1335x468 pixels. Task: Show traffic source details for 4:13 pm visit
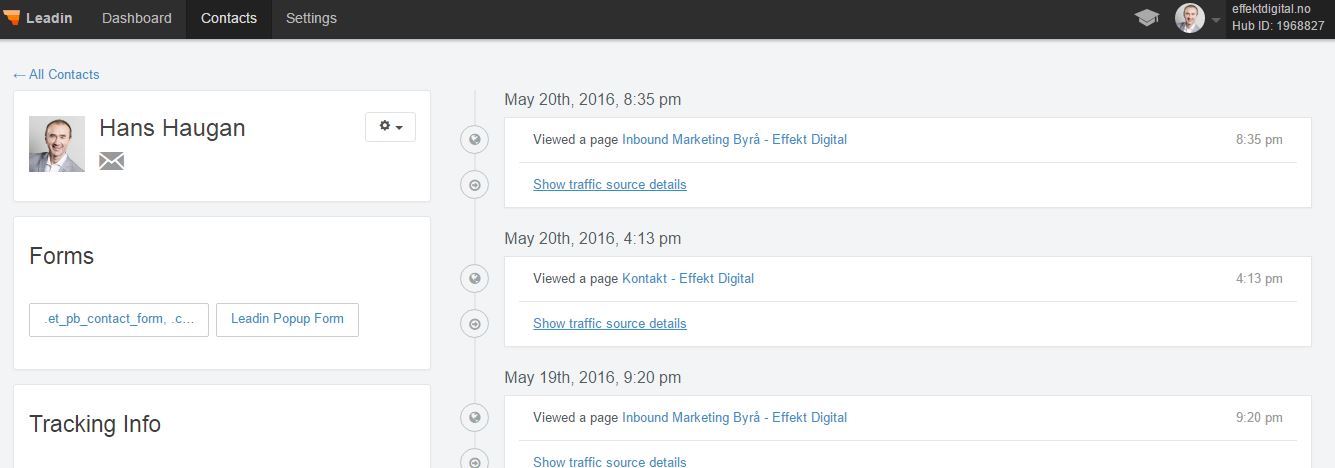tap(610, 323)
